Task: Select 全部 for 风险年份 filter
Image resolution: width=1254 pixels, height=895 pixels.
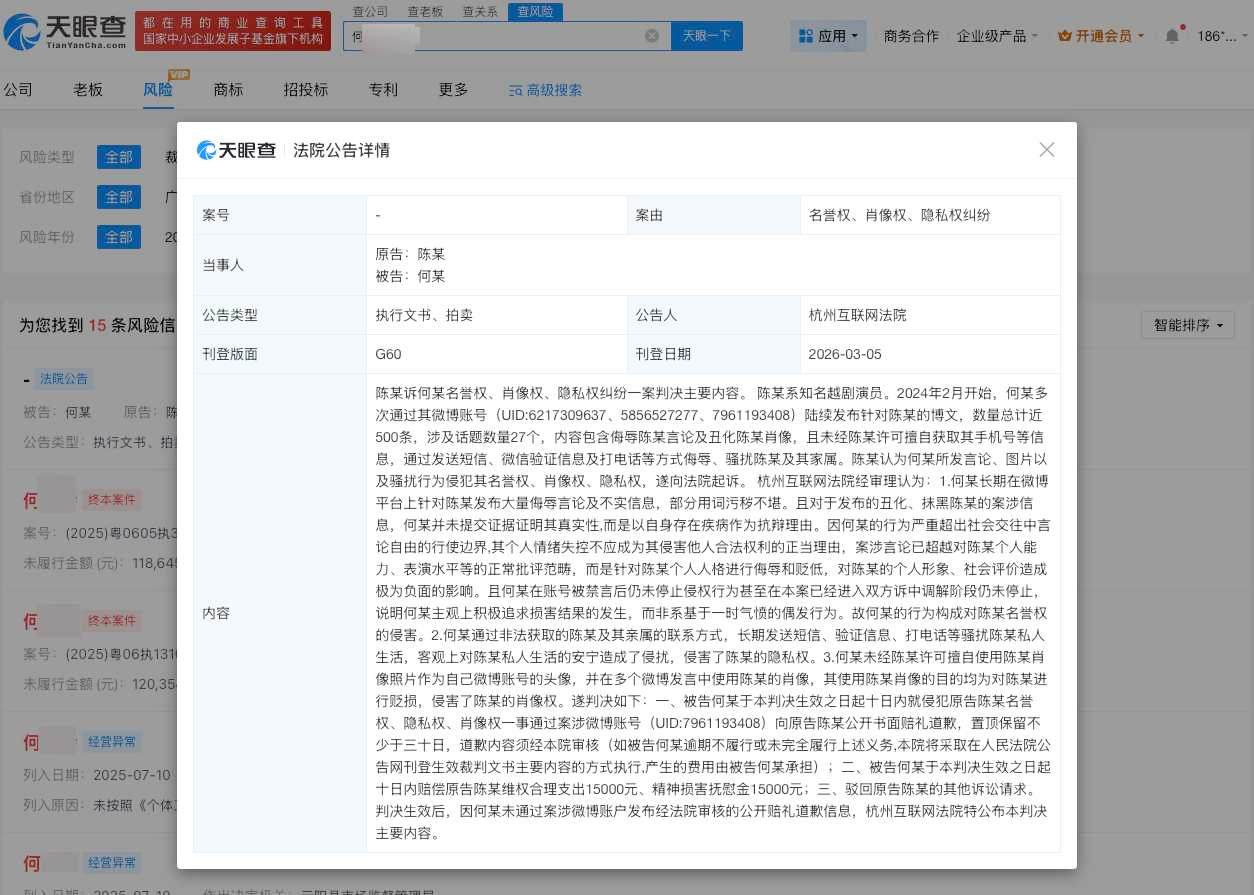Action: (x=118, y=237)
